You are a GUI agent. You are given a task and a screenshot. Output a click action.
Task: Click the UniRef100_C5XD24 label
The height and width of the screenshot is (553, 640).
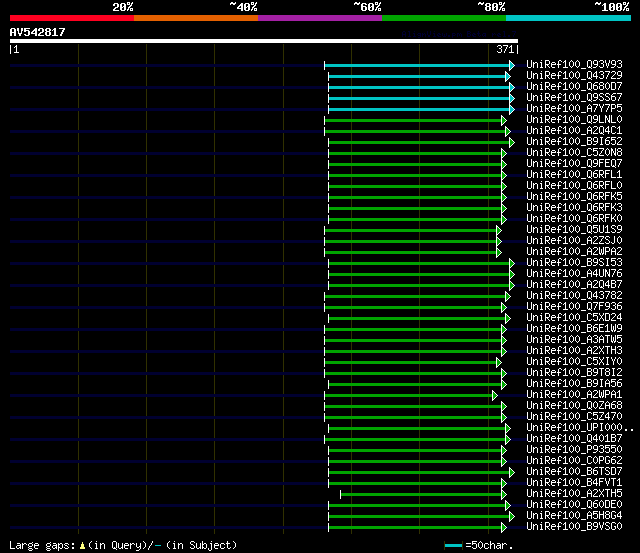click(x=574, y=318)
